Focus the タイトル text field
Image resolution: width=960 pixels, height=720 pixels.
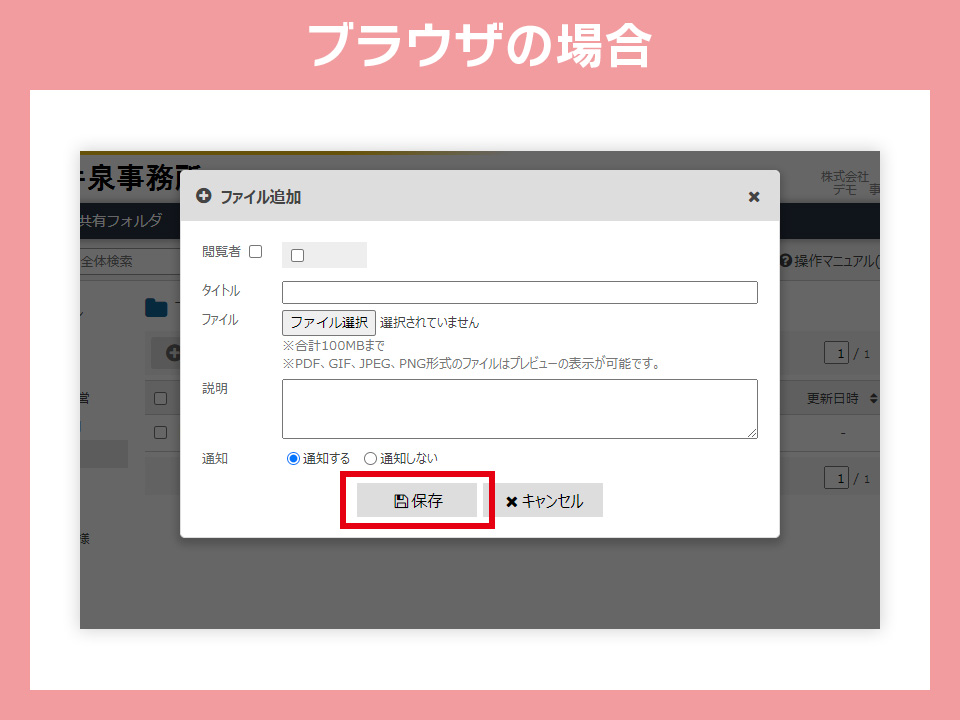(x=519, y=292)
